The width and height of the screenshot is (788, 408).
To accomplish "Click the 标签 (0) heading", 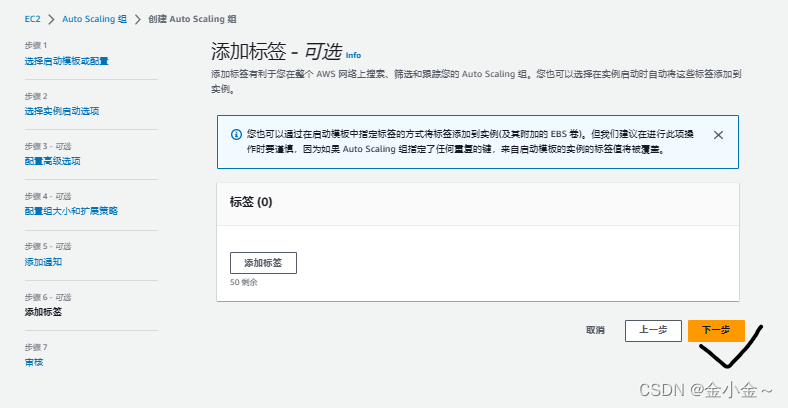I will pos(251,202).
